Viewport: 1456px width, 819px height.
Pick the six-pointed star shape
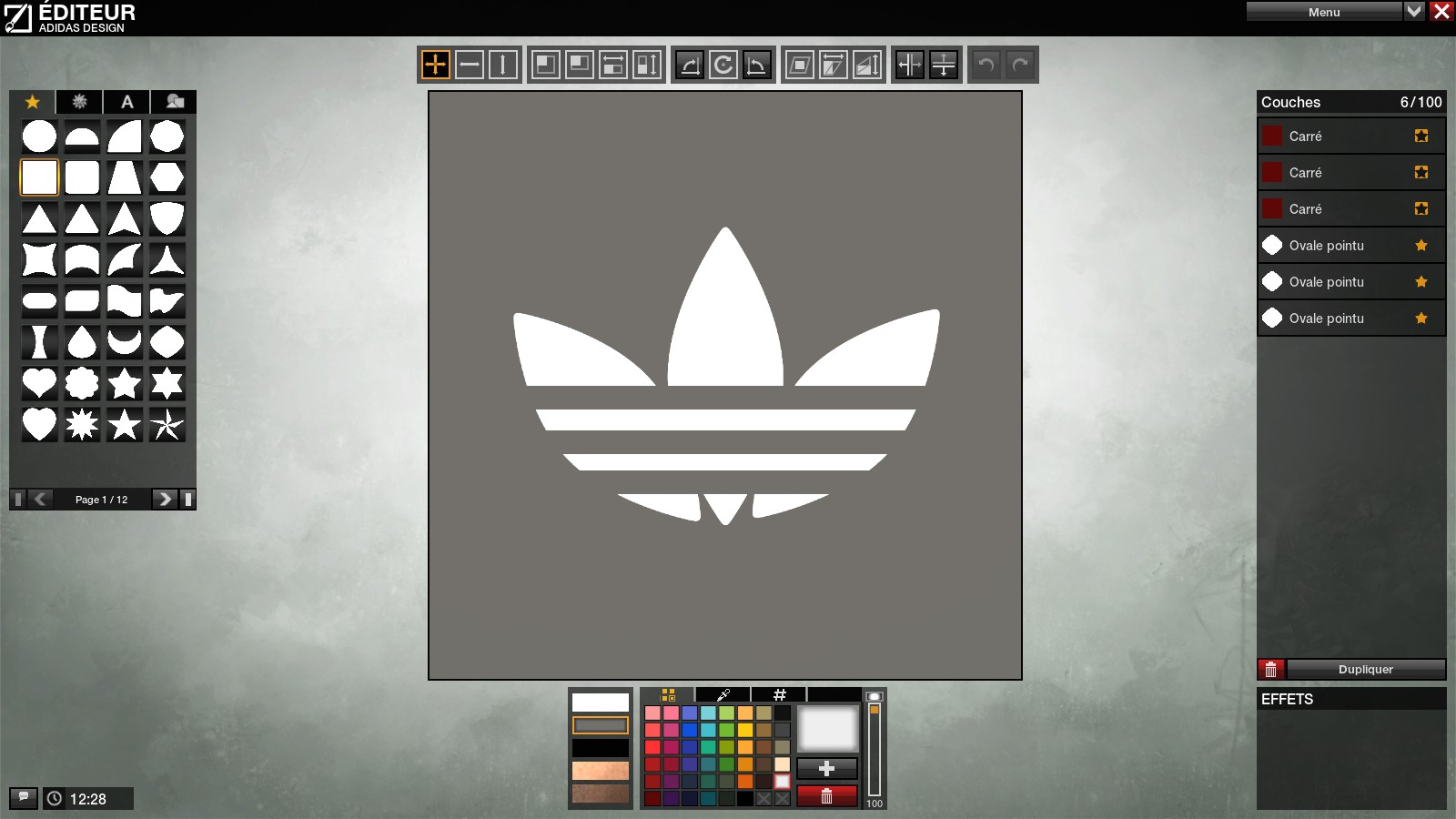pyautogui.click(x=167, y=383)
